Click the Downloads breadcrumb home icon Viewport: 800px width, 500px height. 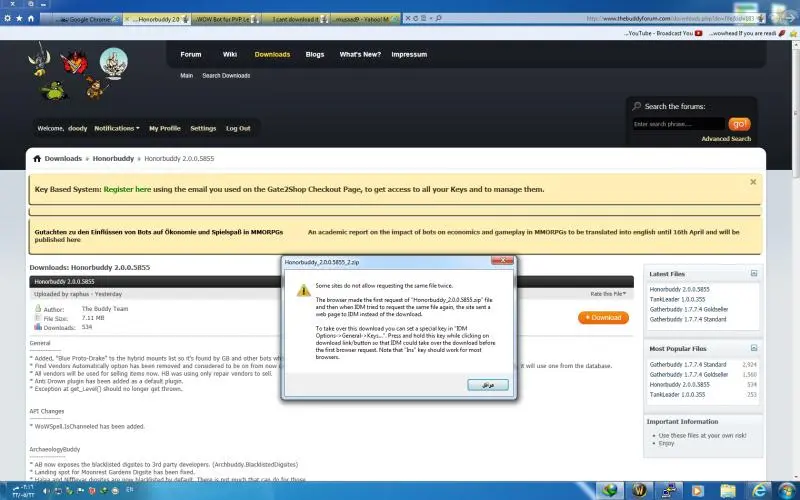[x=37, y=159]
